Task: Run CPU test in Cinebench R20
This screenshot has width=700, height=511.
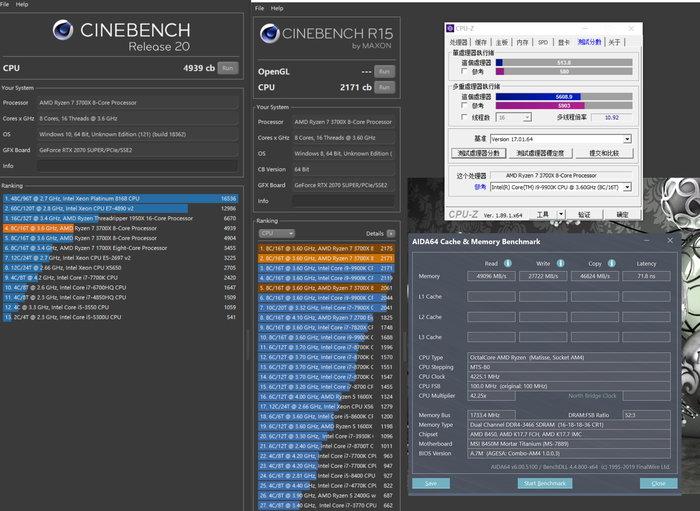Action: tap(228, 68)
